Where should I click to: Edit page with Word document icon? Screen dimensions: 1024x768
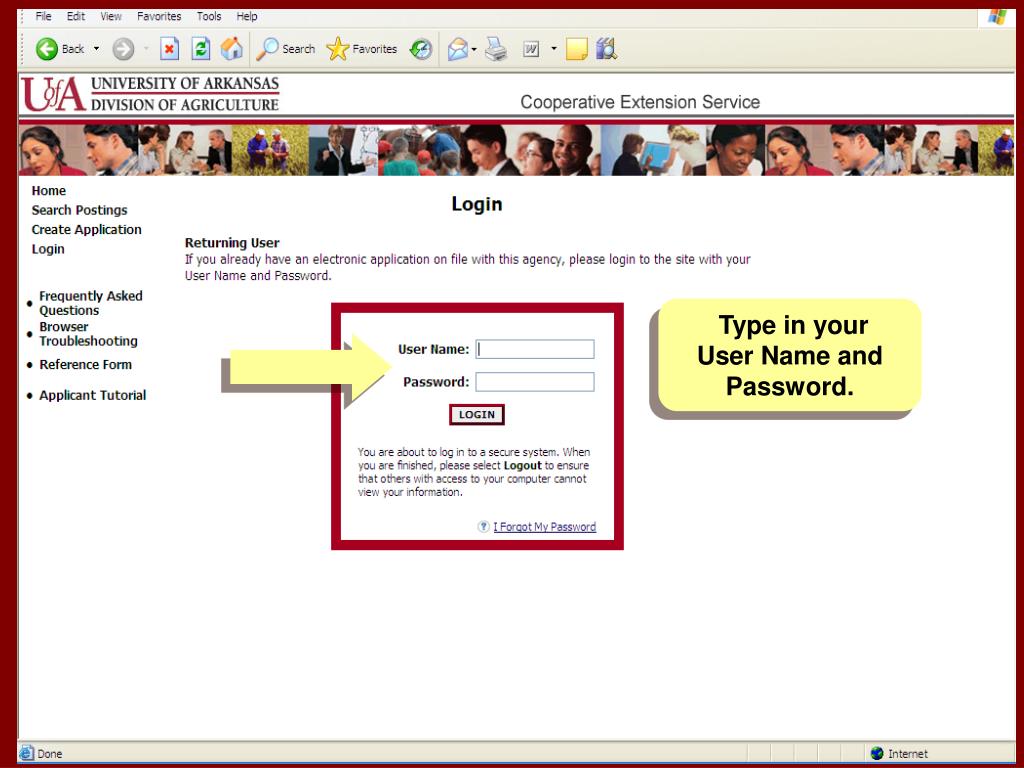(532, 49)
